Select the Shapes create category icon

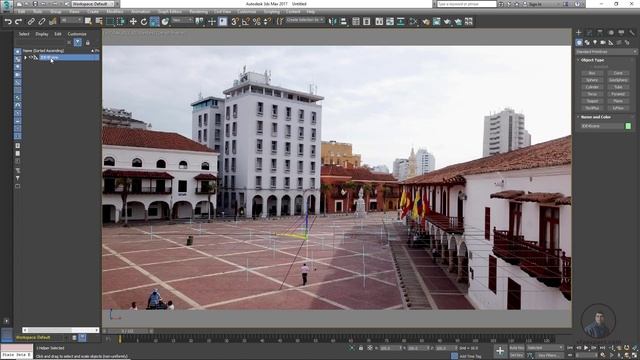pos(587,42)
